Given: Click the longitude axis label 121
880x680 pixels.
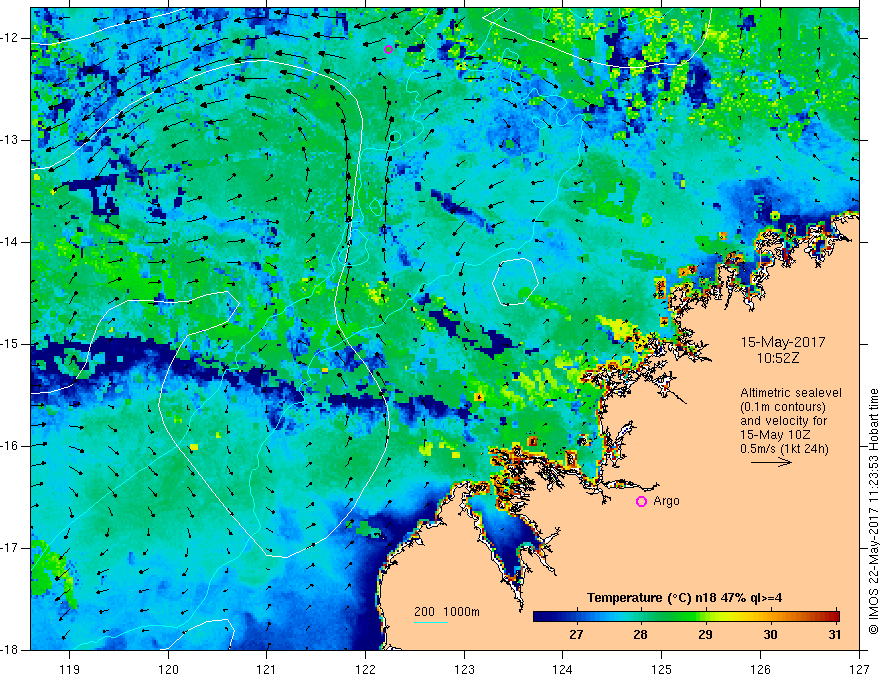Looking at the screenshot, I should (x=266, y=669).
